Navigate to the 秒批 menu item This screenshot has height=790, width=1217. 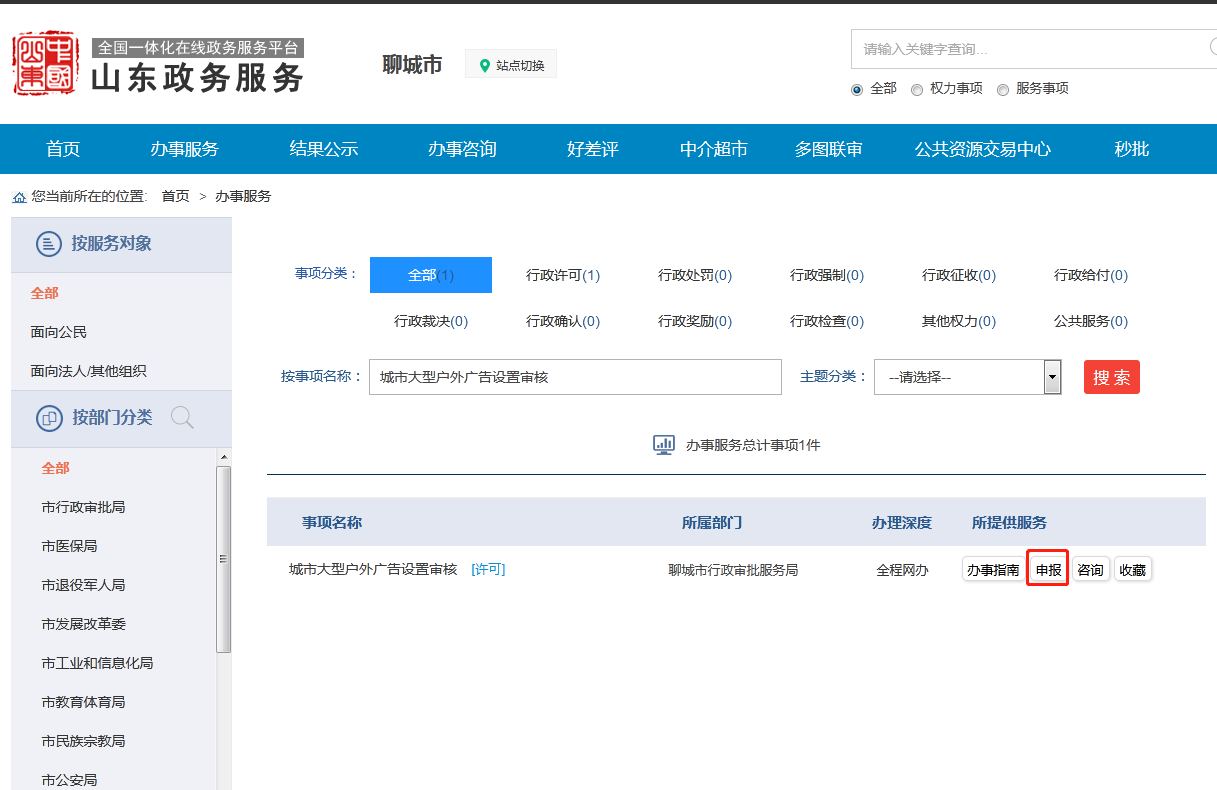click(x=1131, y=148)
